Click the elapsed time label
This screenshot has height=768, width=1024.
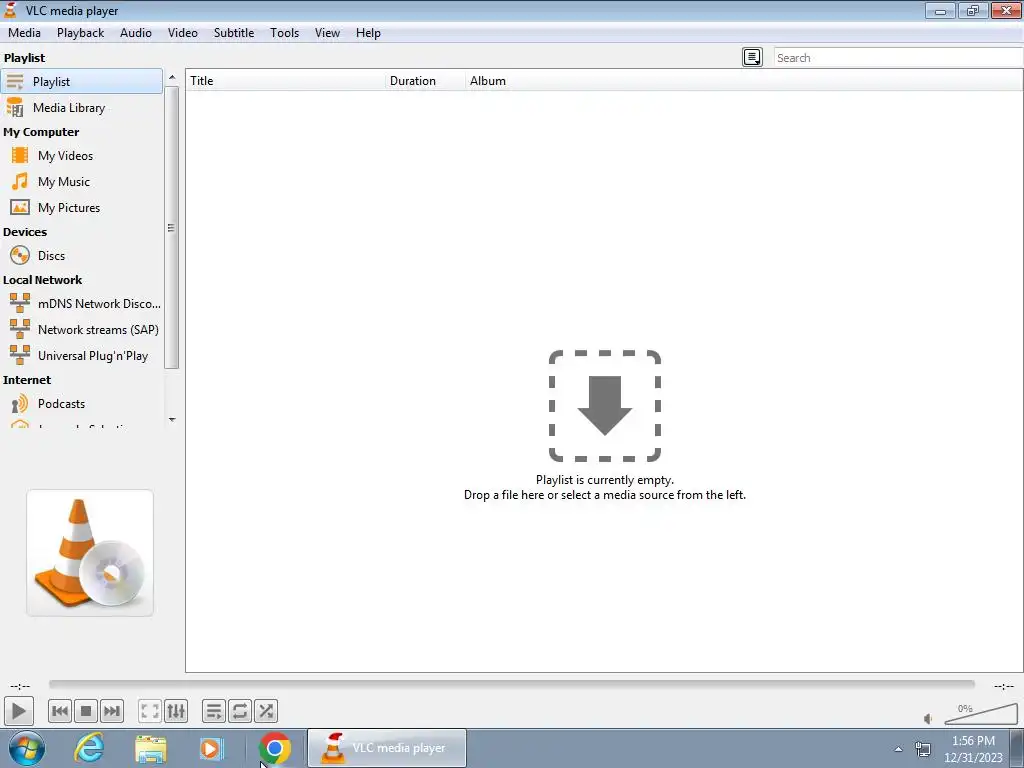(20, 686)
